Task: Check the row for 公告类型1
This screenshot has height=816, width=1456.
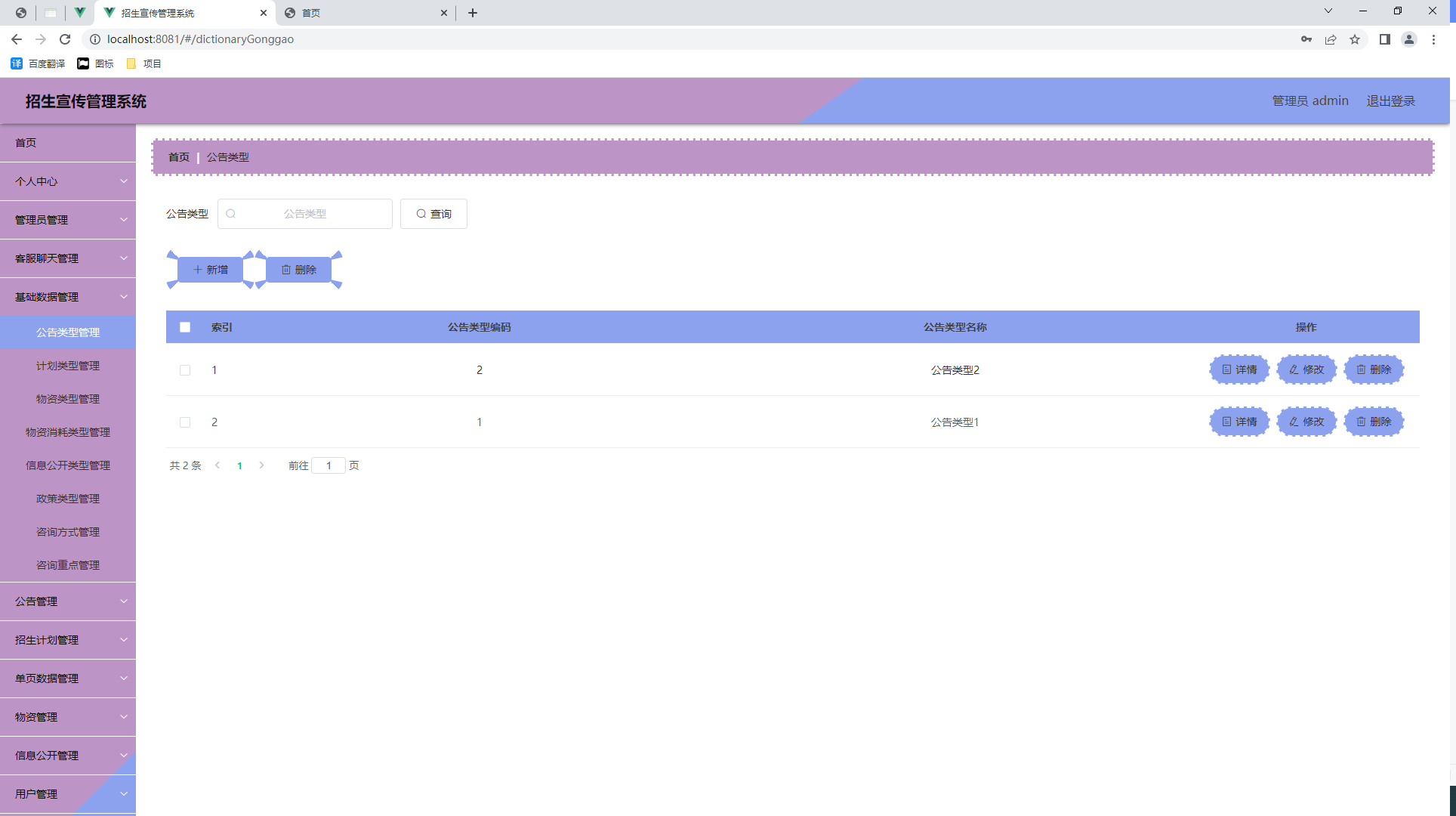Action: pyautogui.click(x=185, y=422)
